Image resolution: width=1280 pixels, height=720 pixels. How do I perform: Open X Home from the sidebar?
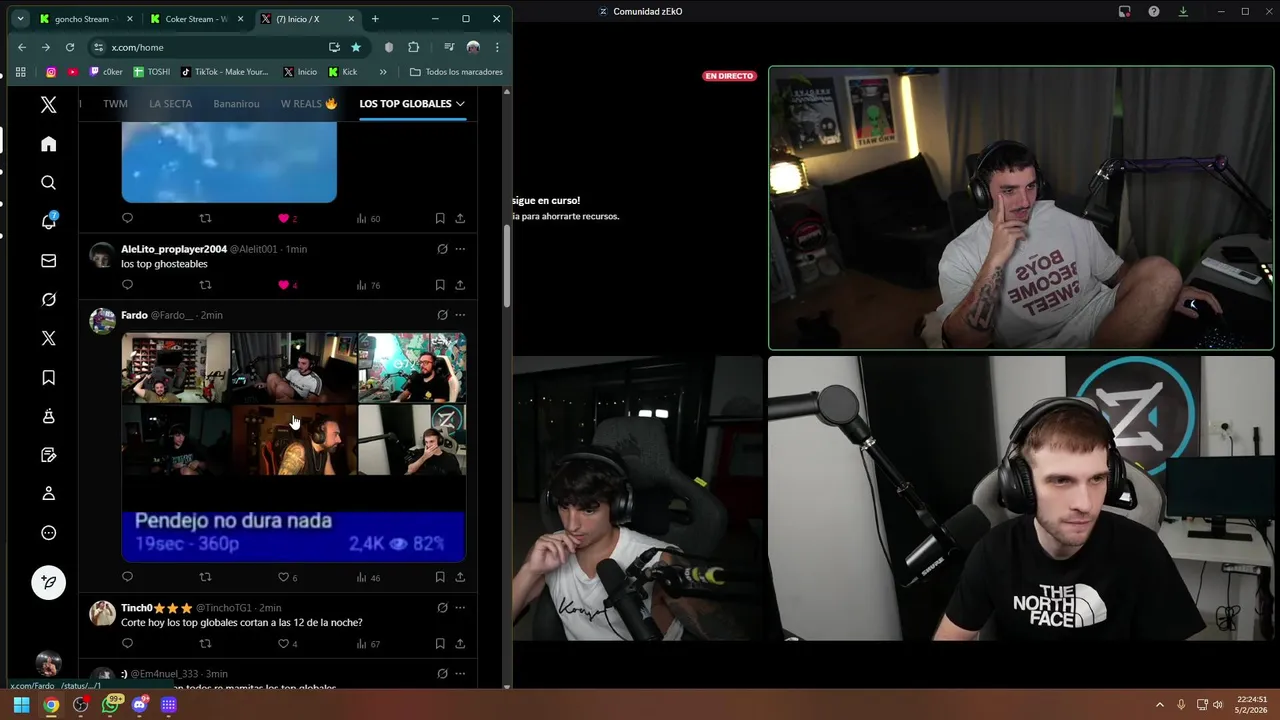point(48,144)
